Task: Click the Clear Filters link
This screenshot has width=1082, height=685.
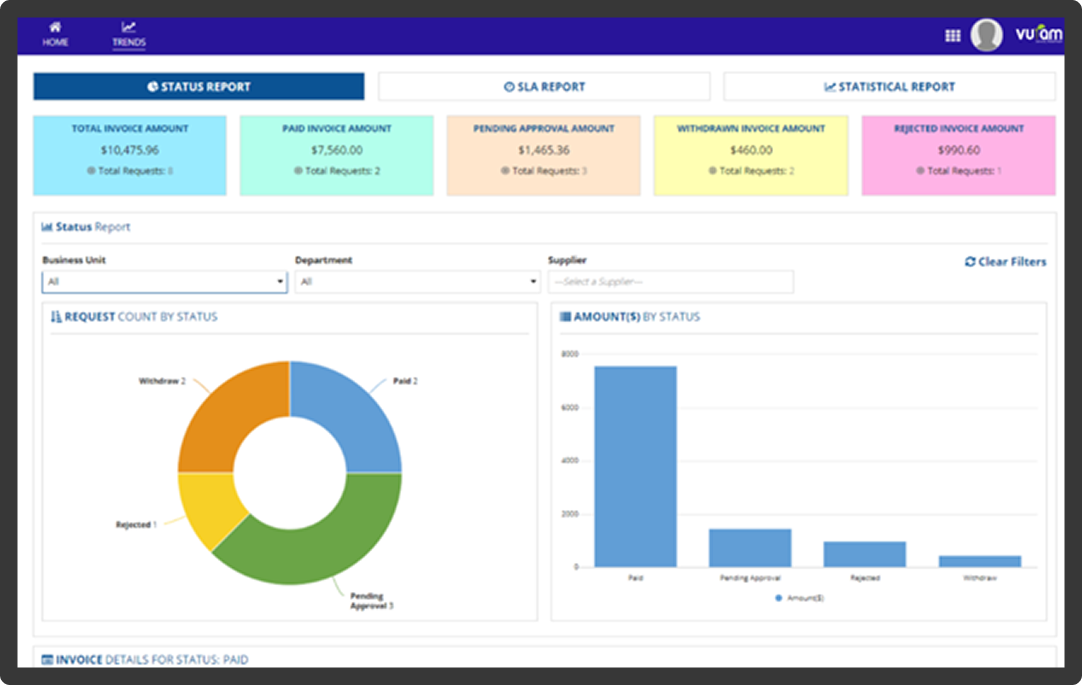Action: [1004, 262]
